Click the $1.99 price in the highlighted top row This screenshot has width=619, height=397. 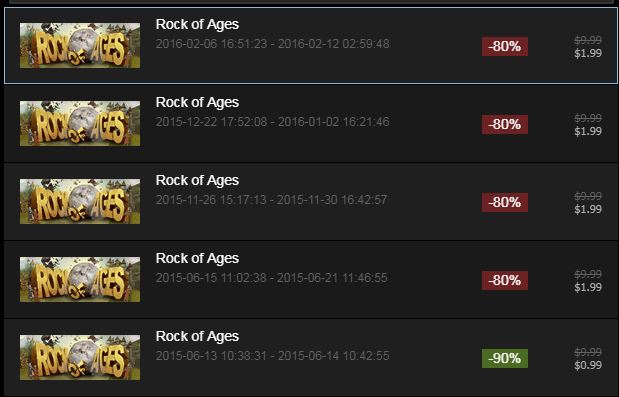point(588,53)
